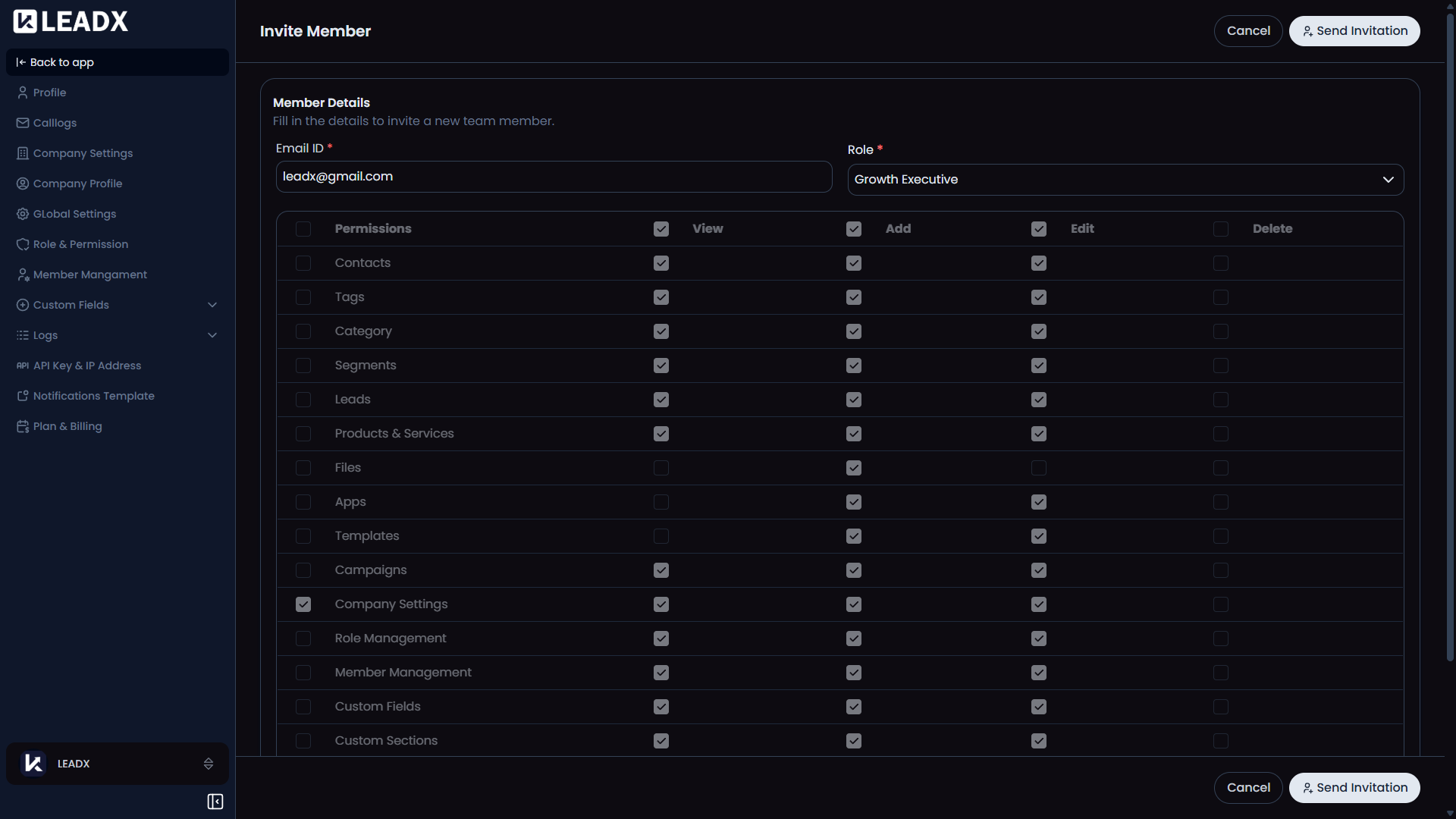Select the Company Profile sidebar item
This screenshot has height=819, width=1456.
tap(77, 184)
